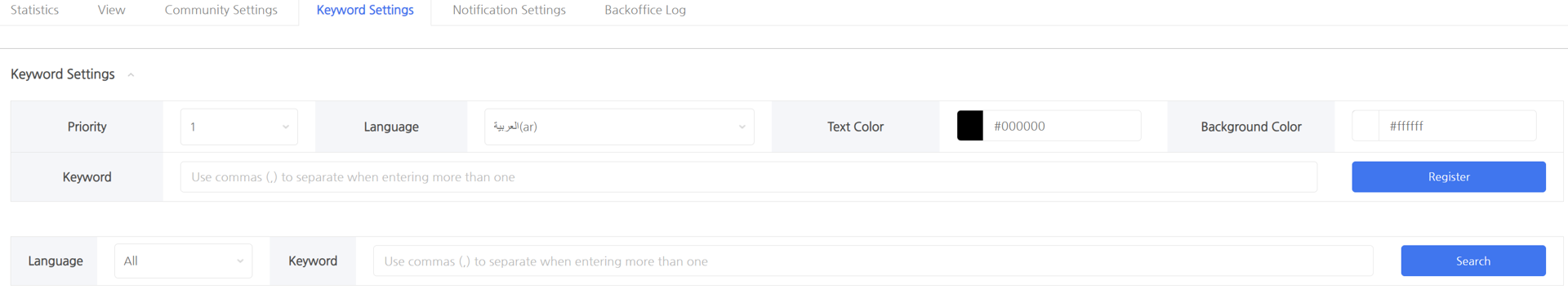The width and height of the screenshot is (1568, 294).
Task: Go to Community Settings tab
Action: [x=220, y=10]
